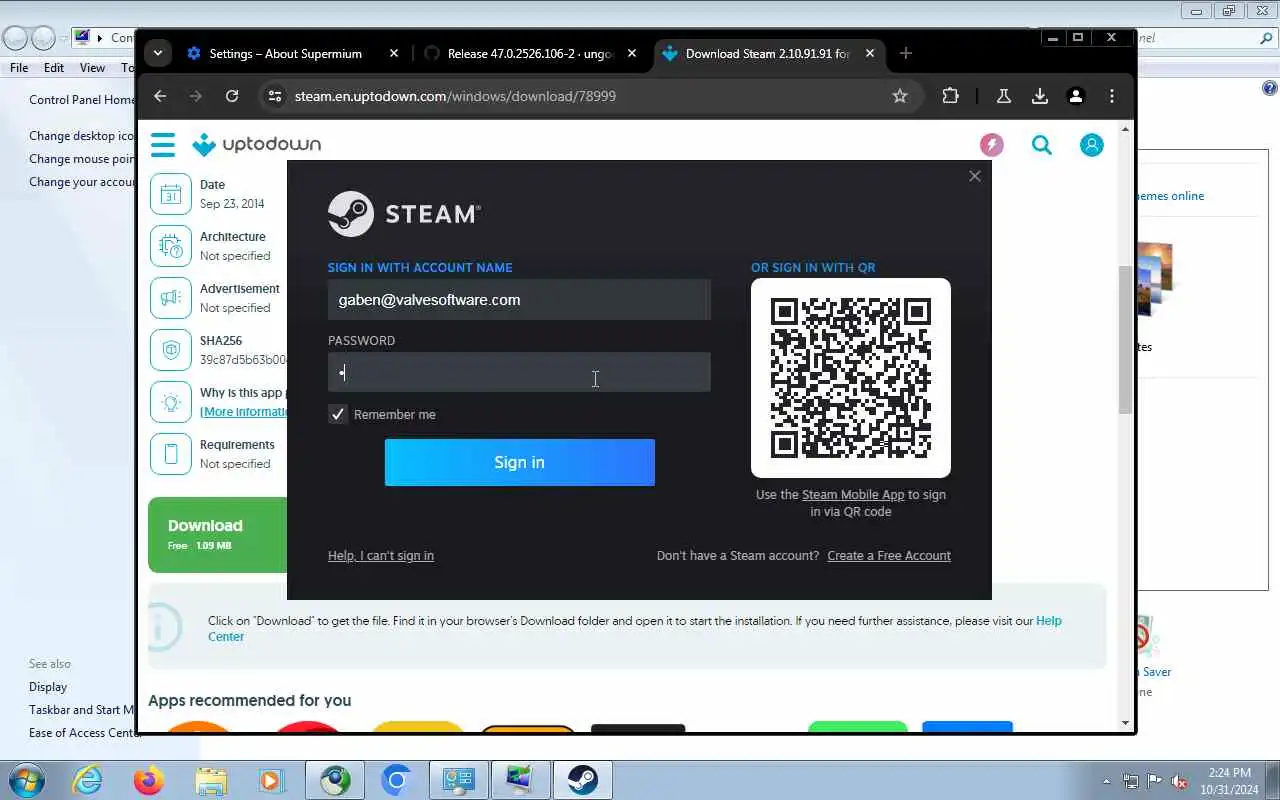Close the Settings – About Supermium tab
Image resolution: width=1280 pixels, height=800 pixels.
click(394, 54)
